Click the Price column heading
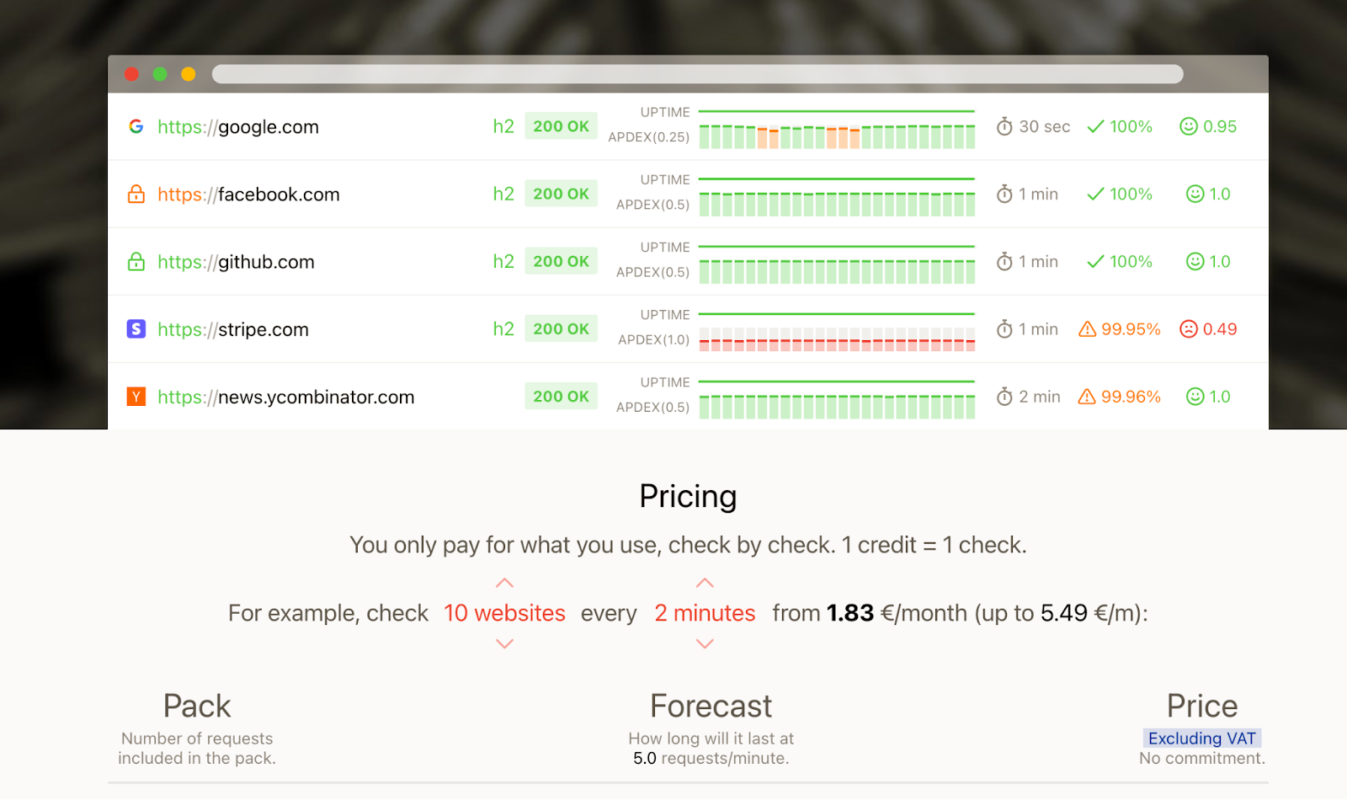Viewport: 1347px width, 800px height. click(x=1202, y=706)
